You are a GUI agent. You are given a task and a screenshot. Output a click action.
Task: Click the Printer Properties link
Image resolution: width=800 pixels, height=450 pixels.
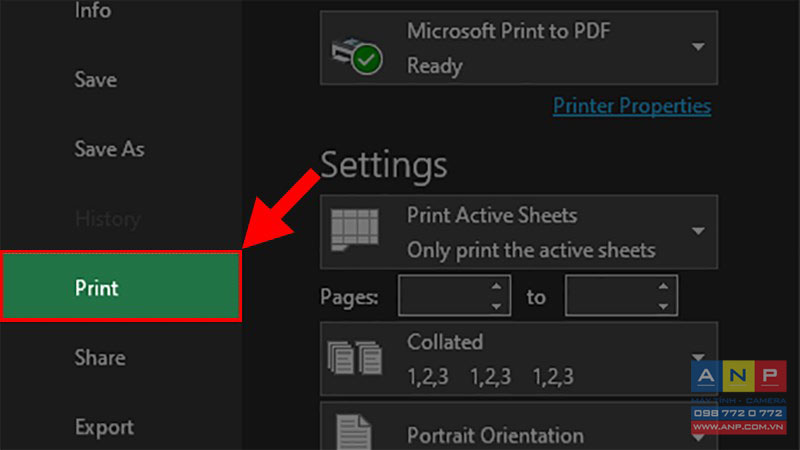click(632, 106)
